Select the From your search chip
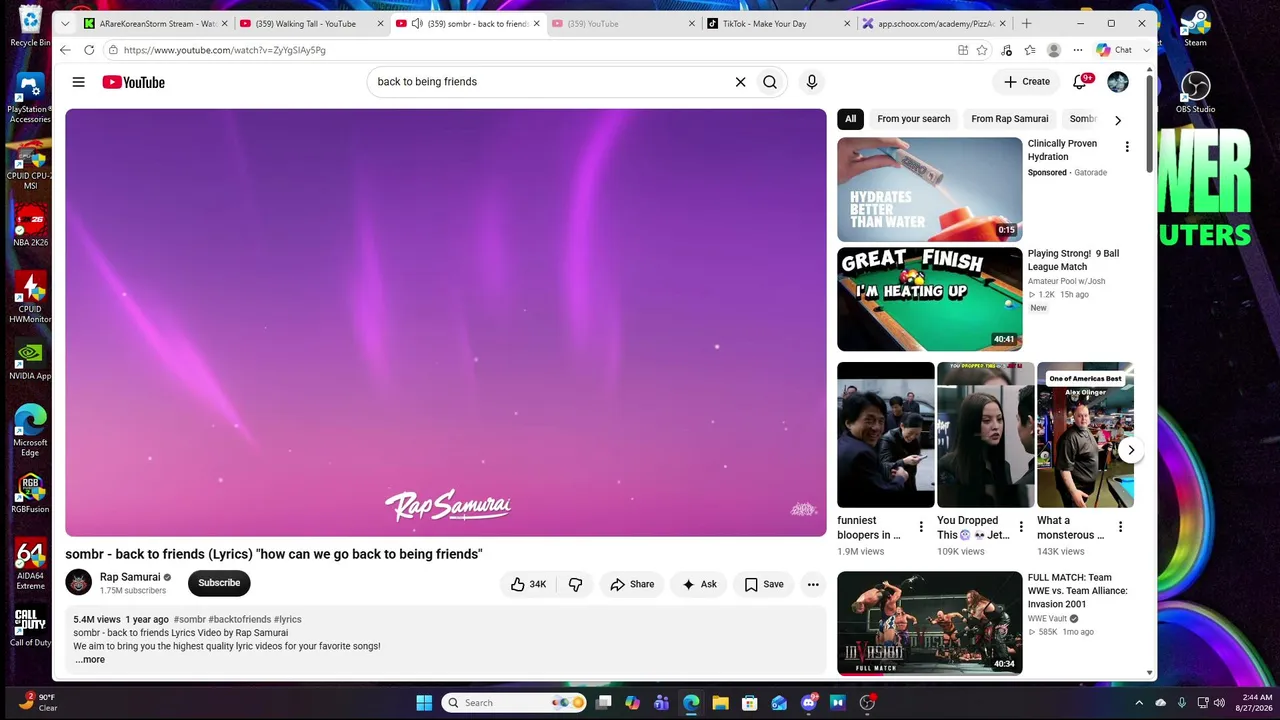 [x=914, y=119]
